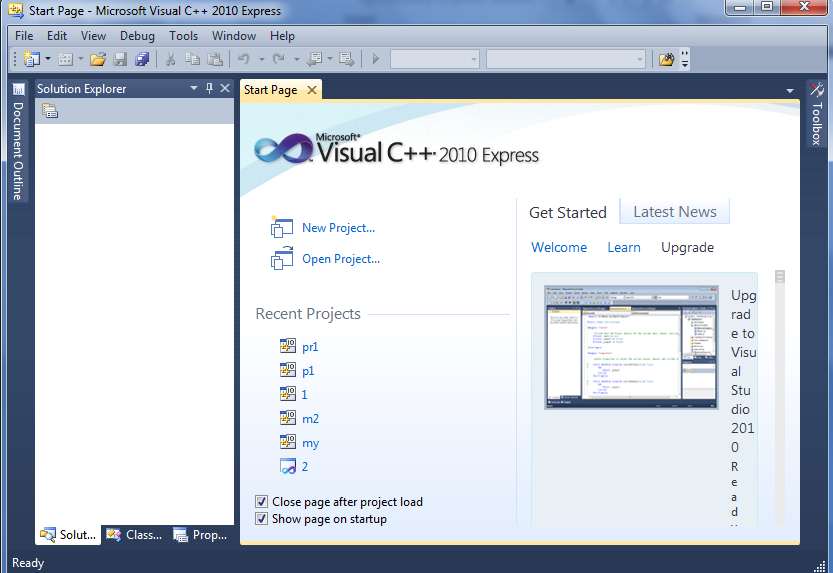
Task: Uncheck Close page after project load
Action: pos(261,501)
